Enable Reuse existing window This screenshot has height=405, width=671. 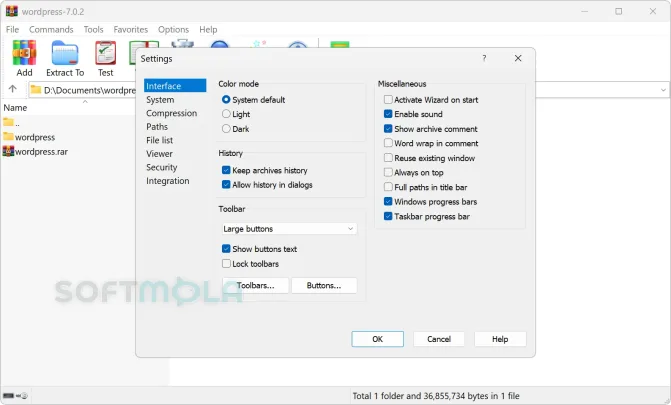coord(388,158)
